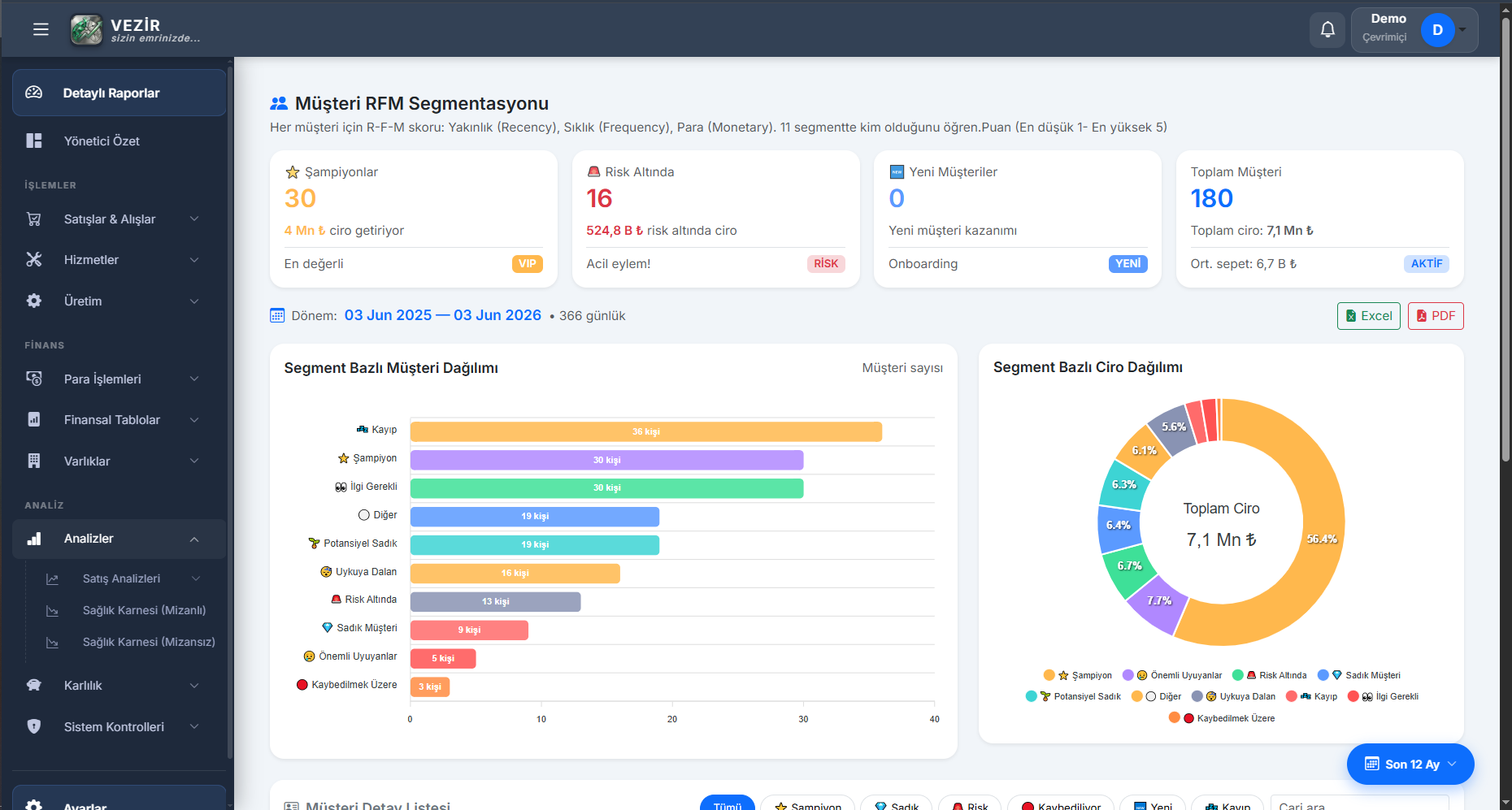The height and width of the screenshot is (810, 1512).
Task: Click the Satışlar & Alışlar cart icon
Action: [x=34, y=219]
